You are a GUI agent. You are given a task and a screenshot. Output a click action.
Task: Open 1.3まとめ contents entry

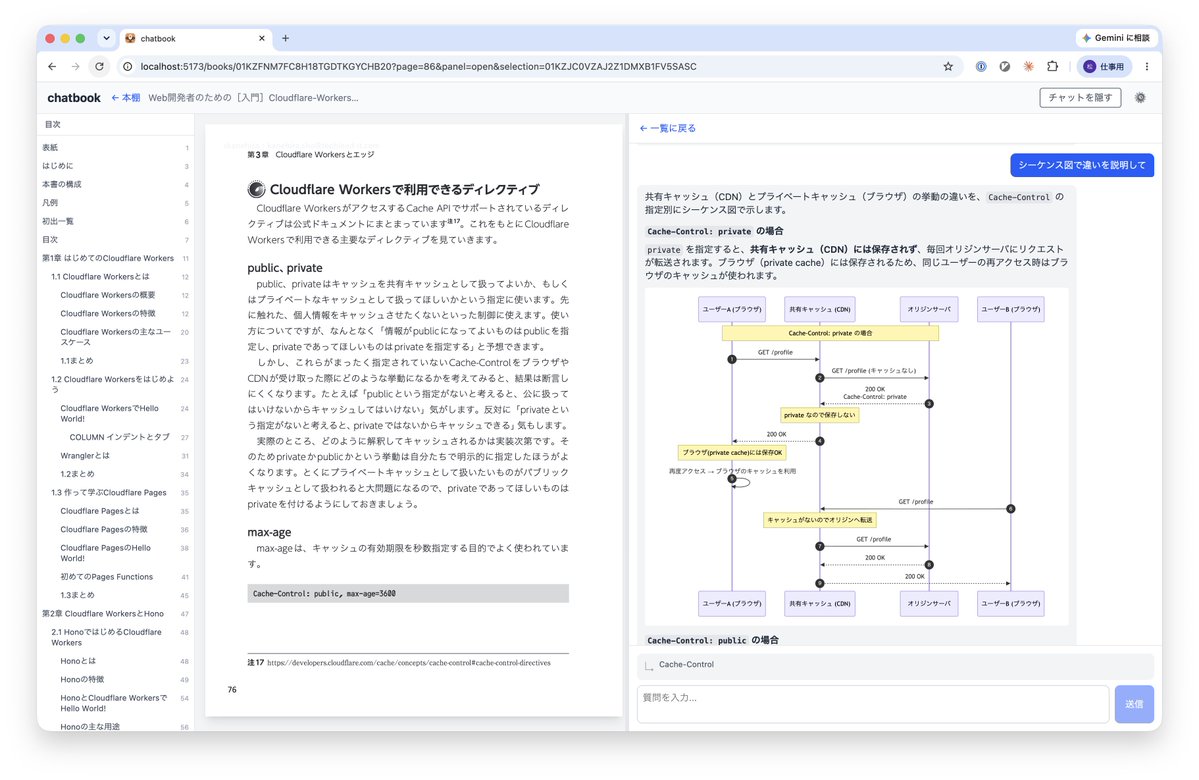tap(115, 596)
